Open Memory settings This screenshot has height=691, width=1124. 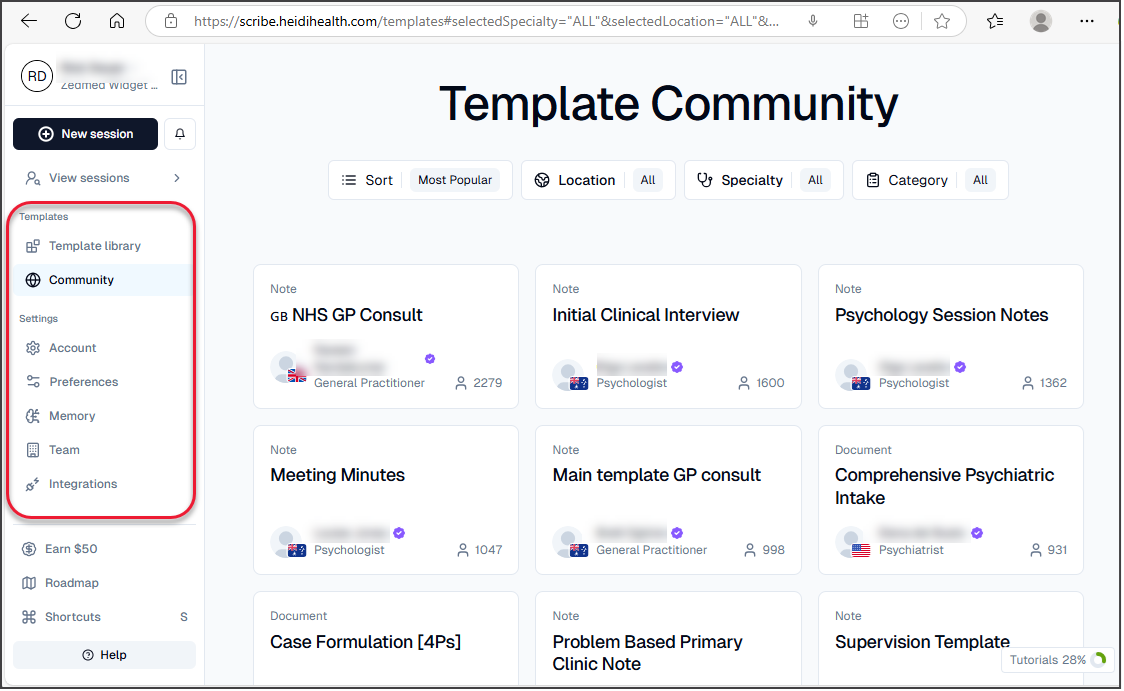coord(103,416)
